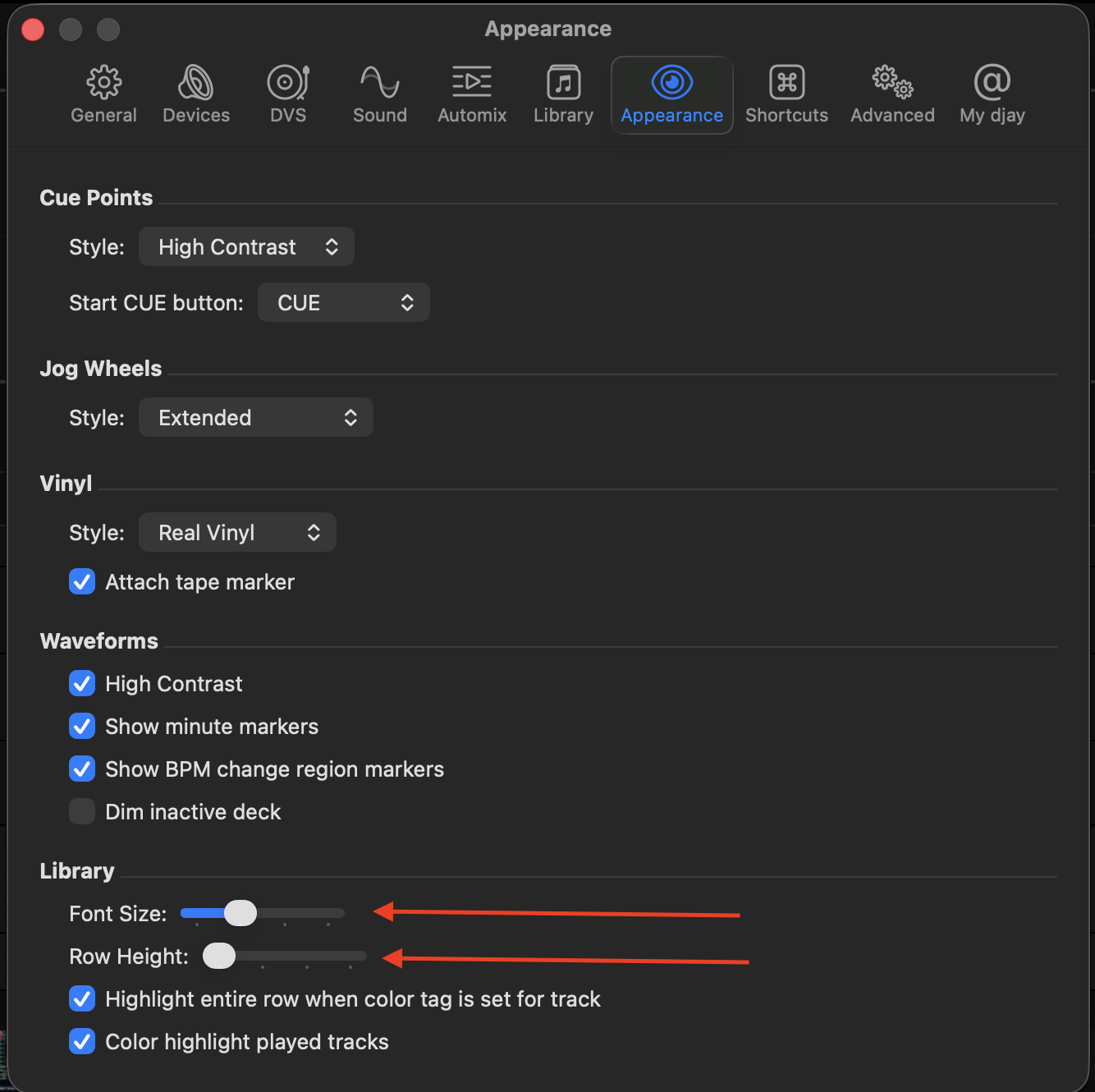Open the Devices preferences icon
This screenshot has width=1095, height=1092.
[196, 82]
